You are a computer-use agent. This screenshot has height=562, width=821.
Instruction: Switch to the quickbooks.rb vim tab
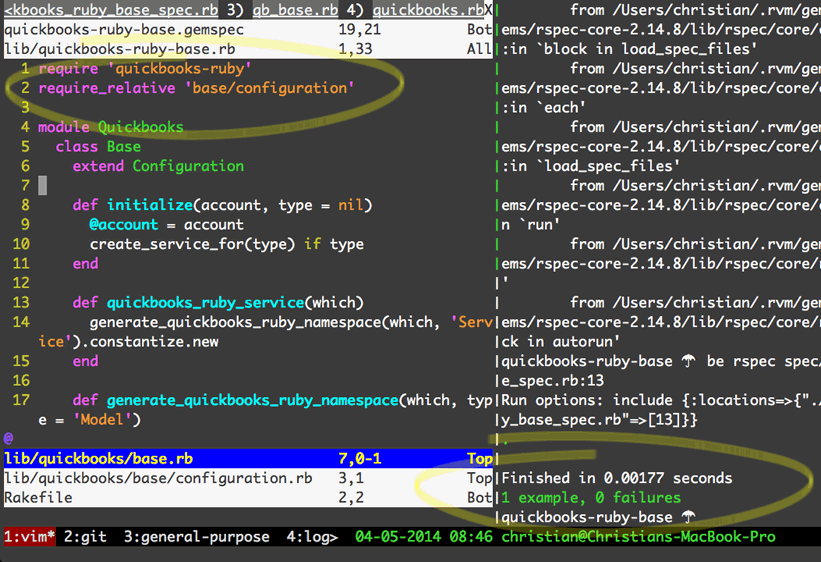(428, 10)
